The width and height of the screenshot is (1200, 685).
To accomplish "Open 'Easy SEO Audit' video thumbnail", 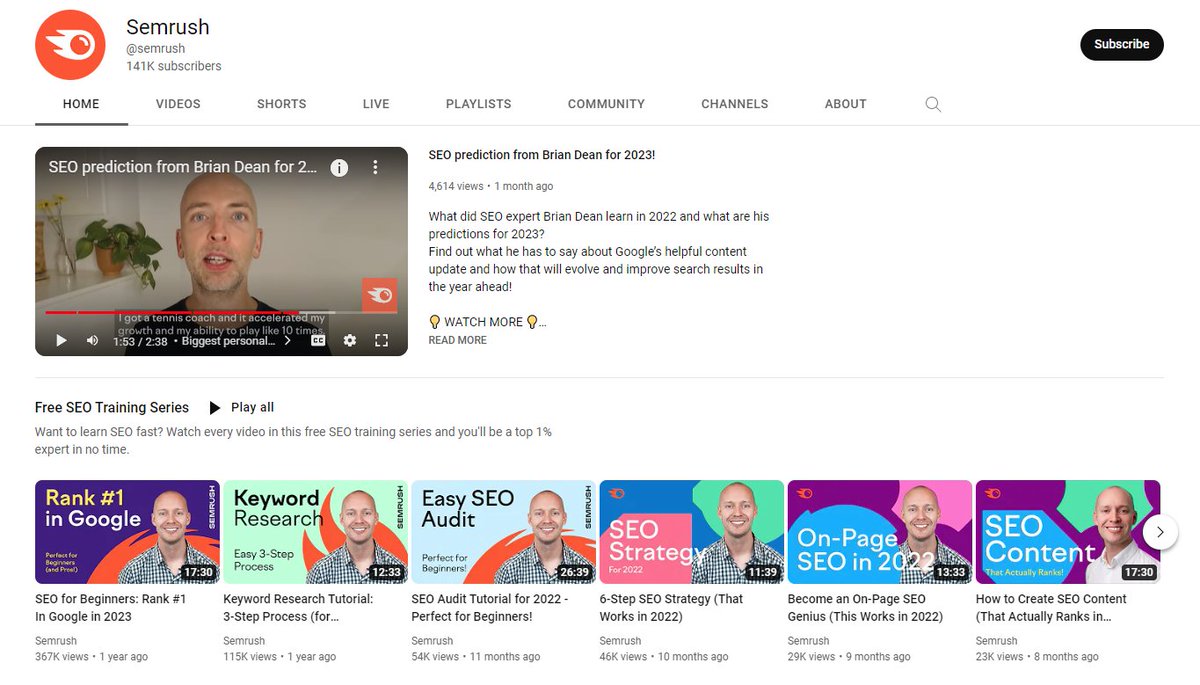I will coord(504,532).
